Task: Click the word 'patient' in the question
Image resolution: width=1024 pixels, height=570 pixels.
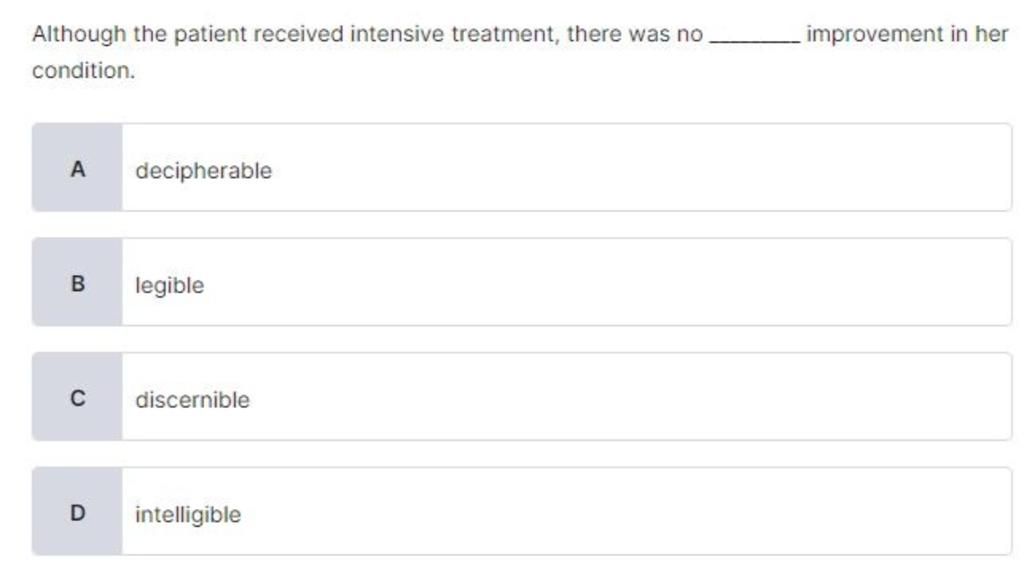Action: click(210, 35)
